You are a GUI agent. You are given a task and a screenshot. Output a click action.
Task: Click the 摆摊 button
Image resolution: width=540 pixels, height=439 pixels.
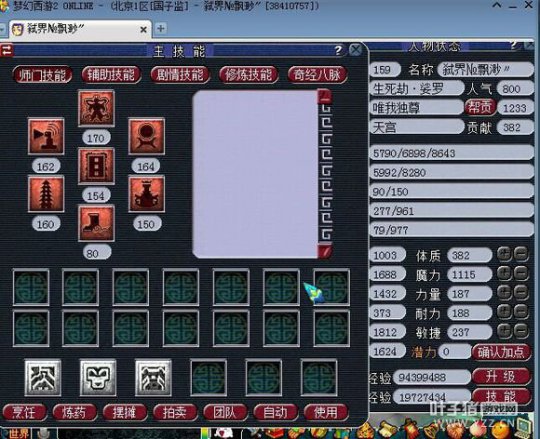[125, 412]
